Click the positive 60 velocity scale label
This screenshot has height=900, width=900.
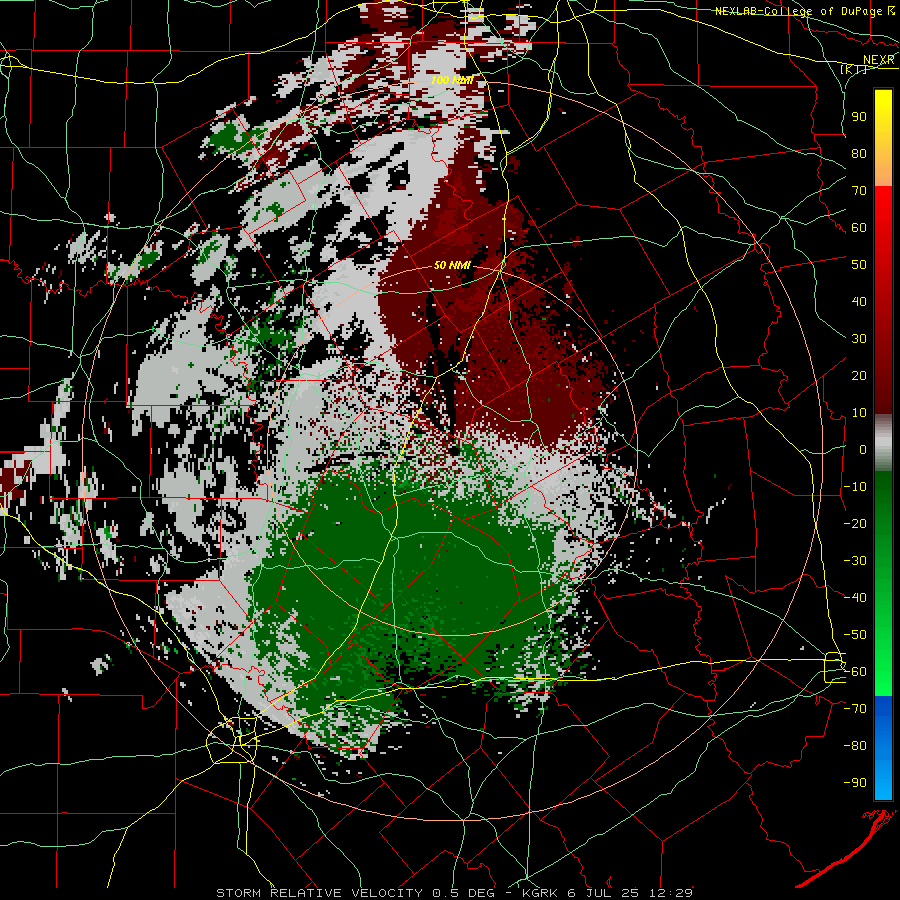click(859, 228)
